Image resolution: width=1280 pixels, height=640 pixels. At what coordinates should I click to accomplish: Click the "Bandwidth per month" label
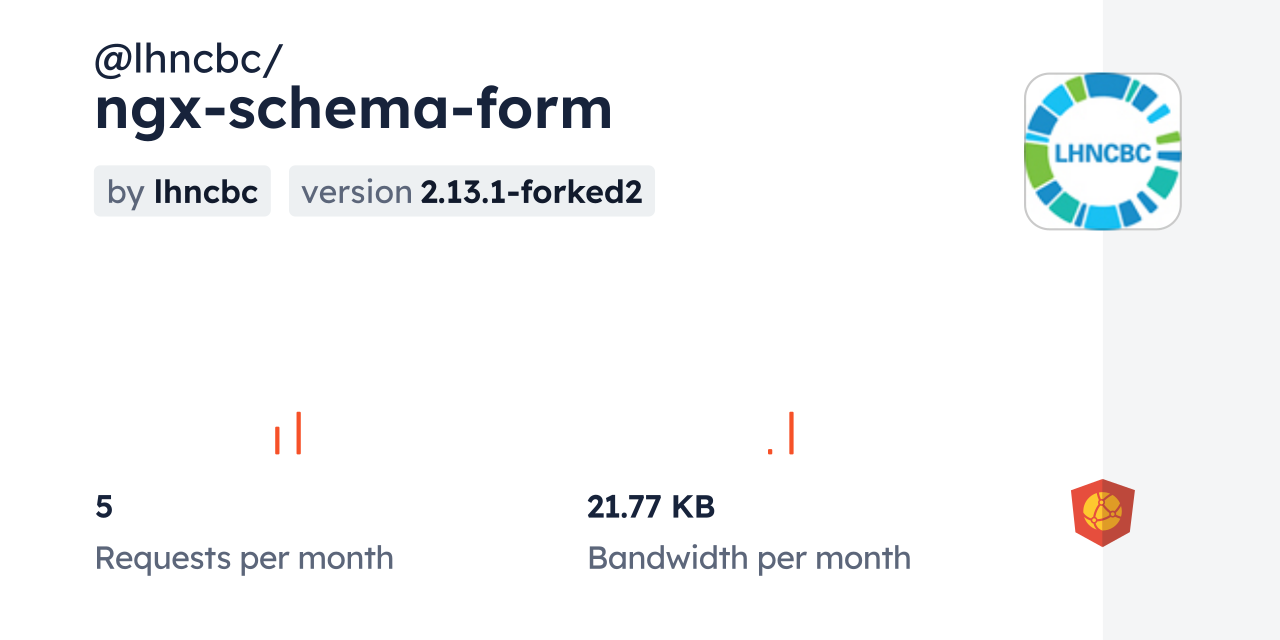tap(749, 558)
